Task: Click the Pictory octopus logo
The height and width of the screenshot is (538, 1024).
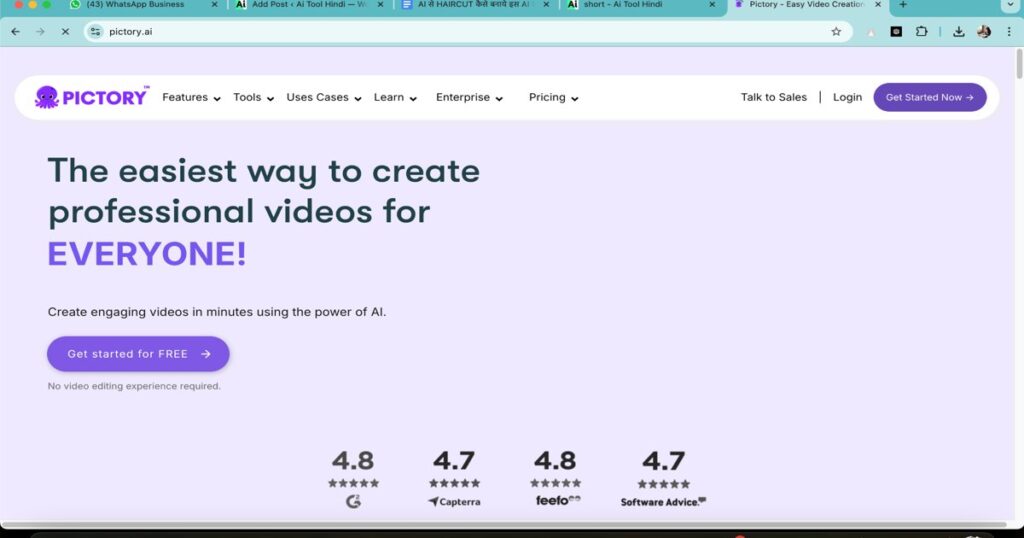Action: pos(91,97)
